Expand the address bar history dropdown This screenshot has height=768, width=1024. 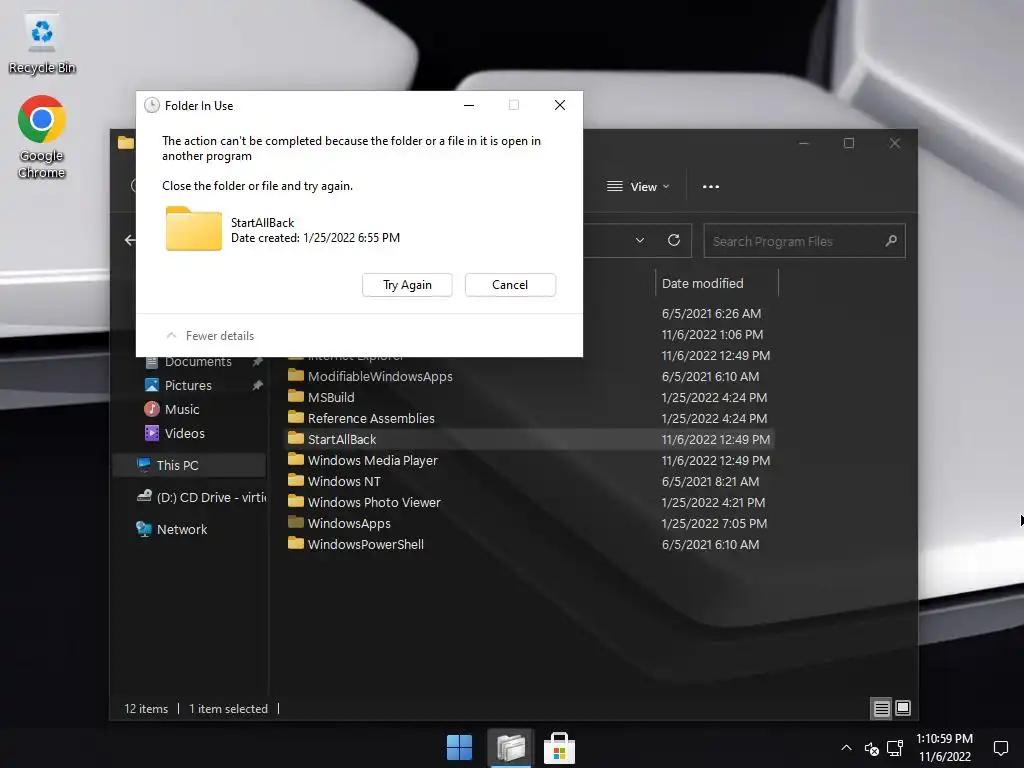tap(640, 240)
